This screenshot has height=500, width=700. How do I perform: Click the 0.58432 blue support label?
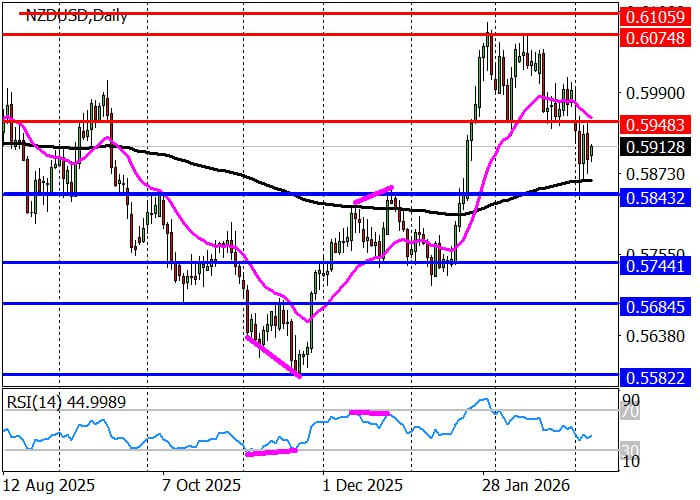653,197
